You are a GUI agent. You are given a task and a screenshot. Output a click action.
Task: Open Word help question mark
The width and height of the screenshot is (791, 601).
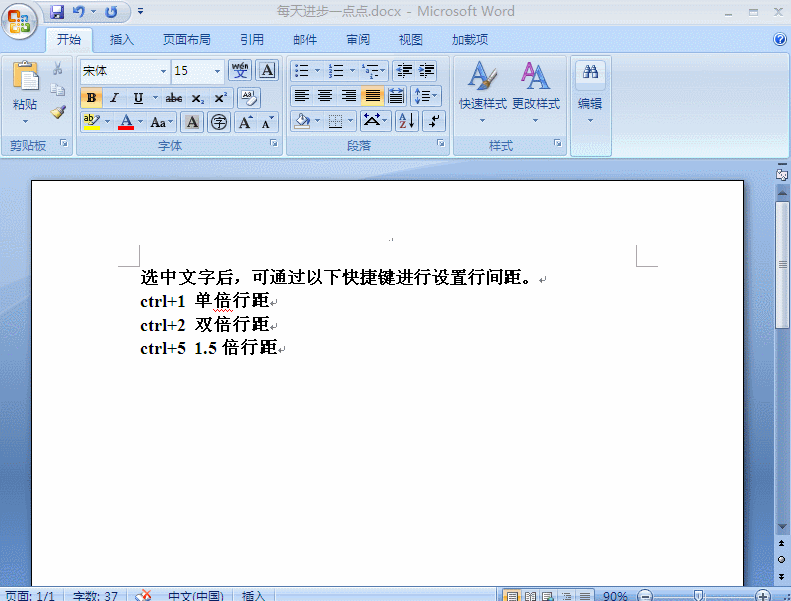coord(780,39)
